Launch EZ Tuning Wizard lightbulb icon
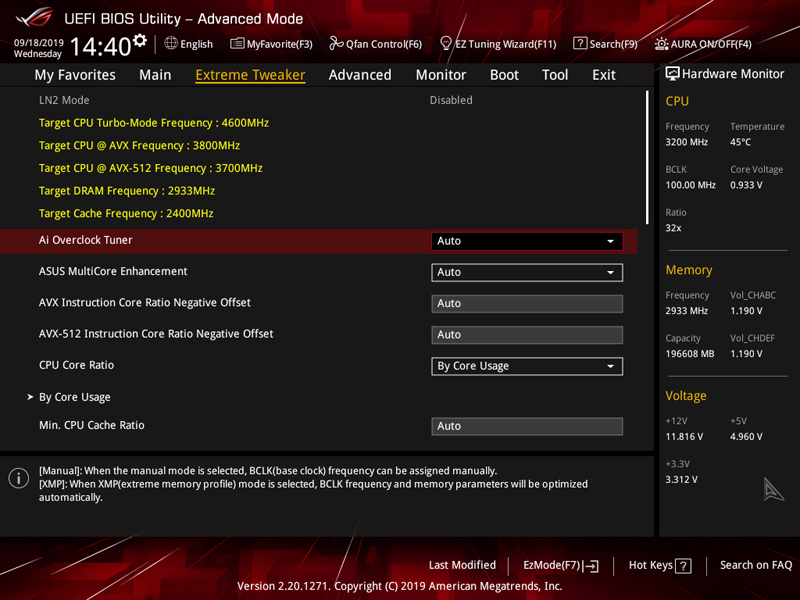Screen dimensions: 800x600 point(446,44)
